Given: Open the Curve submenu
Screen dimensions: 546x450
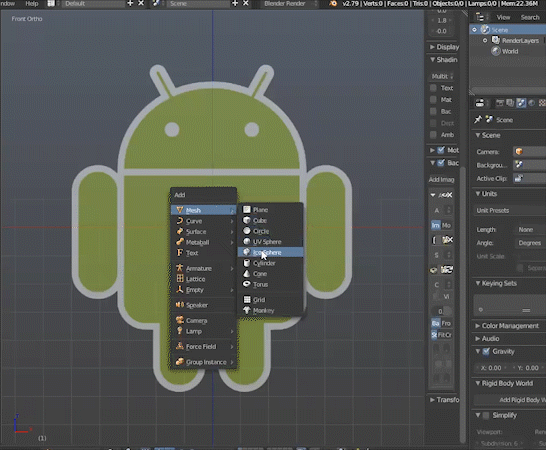Looking at the screenshot, I should click(x=203, y=221).
